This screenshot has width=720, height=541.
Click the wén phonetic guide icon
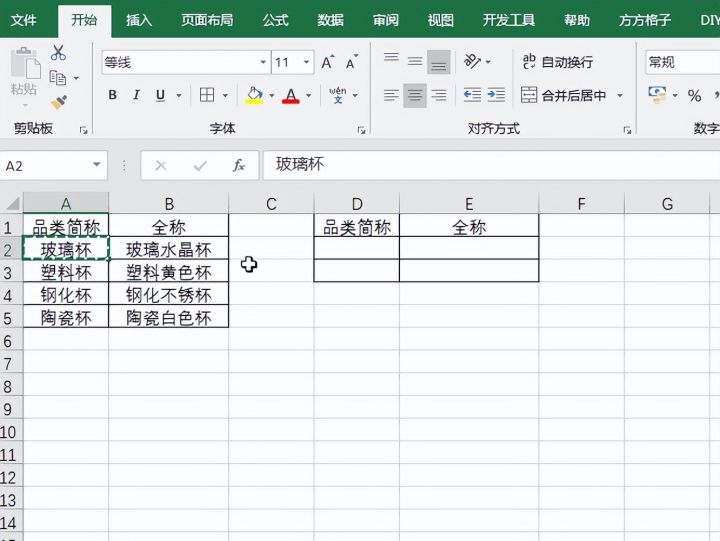point(338,95)
